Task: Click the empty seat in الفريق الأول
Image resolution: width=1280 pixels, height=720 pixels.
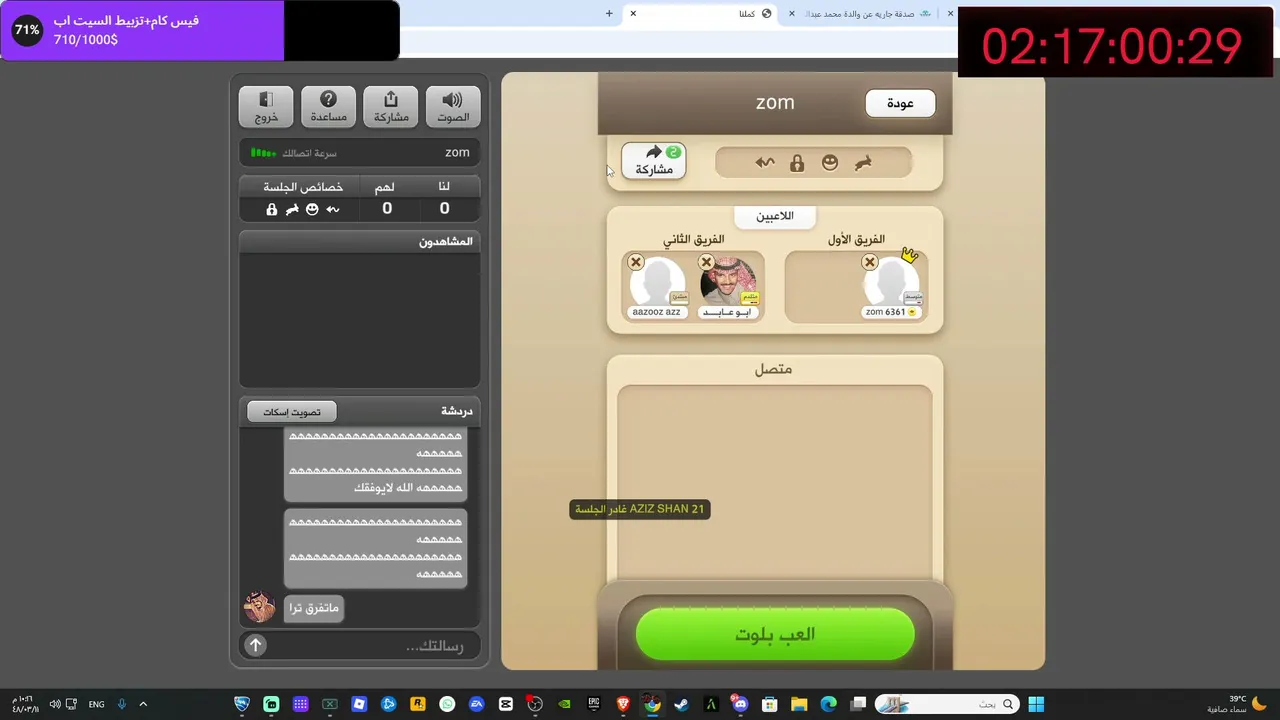Action: (x=821, y=287)
